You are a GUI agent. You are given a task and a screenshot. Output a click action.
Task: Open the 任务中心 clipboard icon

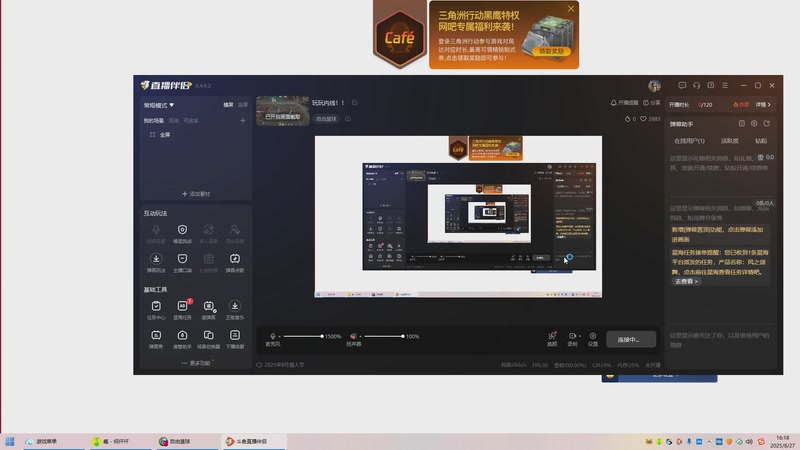pos(156,306)
